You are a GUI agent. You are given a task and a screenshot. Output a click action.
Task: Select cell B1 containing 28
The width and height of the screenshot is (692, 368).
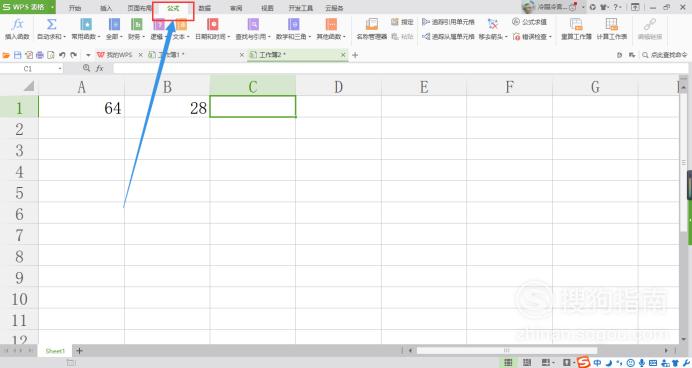tap(167, 107)
